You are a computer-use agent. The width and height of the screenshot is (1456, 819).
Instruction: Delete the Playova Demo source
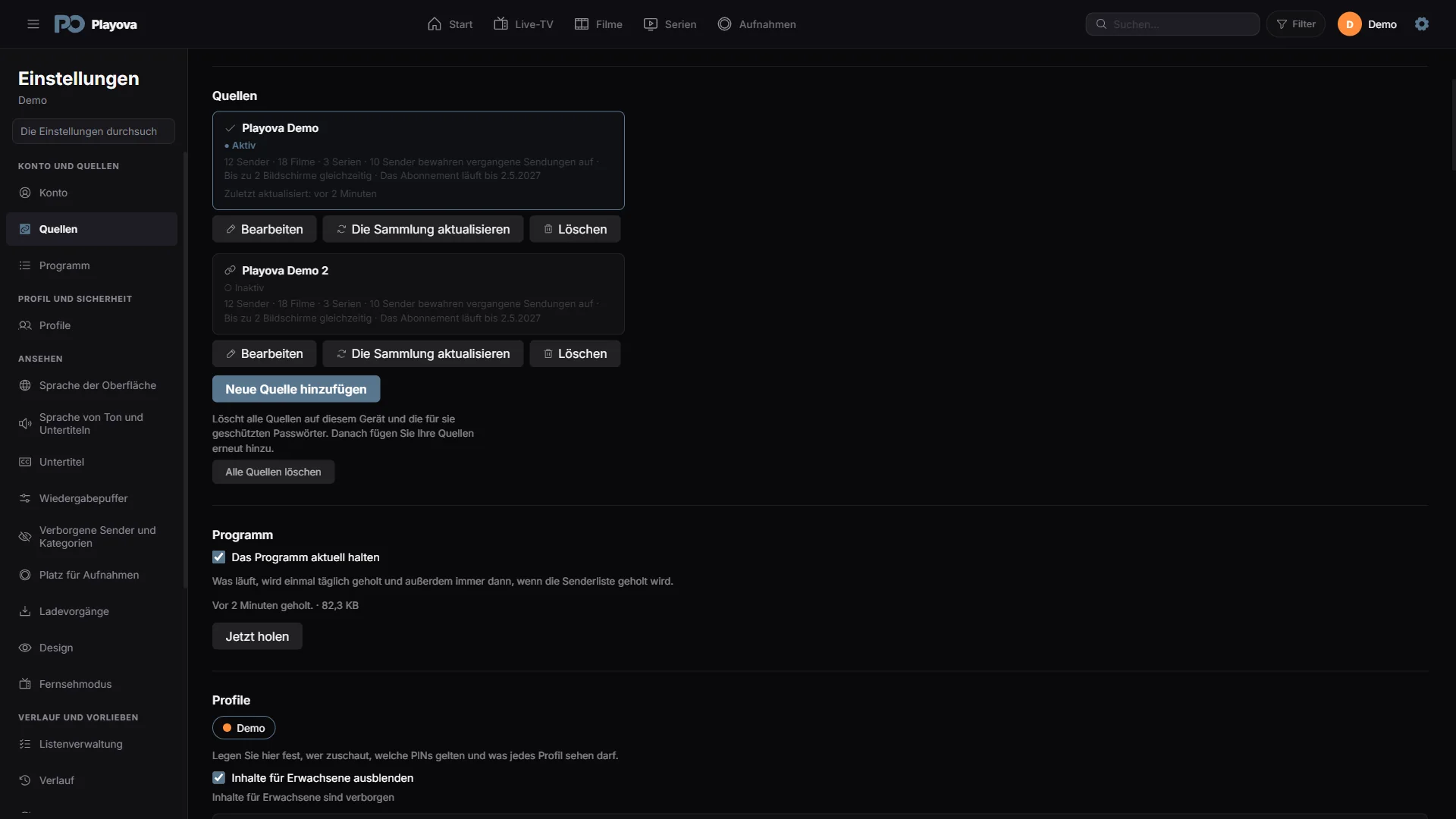[x=576, y=229]
